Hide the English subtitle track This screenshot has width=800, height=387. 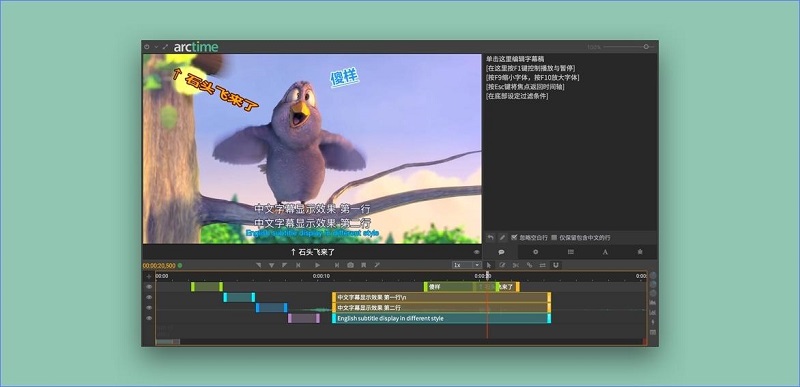[x=149, y=318]
